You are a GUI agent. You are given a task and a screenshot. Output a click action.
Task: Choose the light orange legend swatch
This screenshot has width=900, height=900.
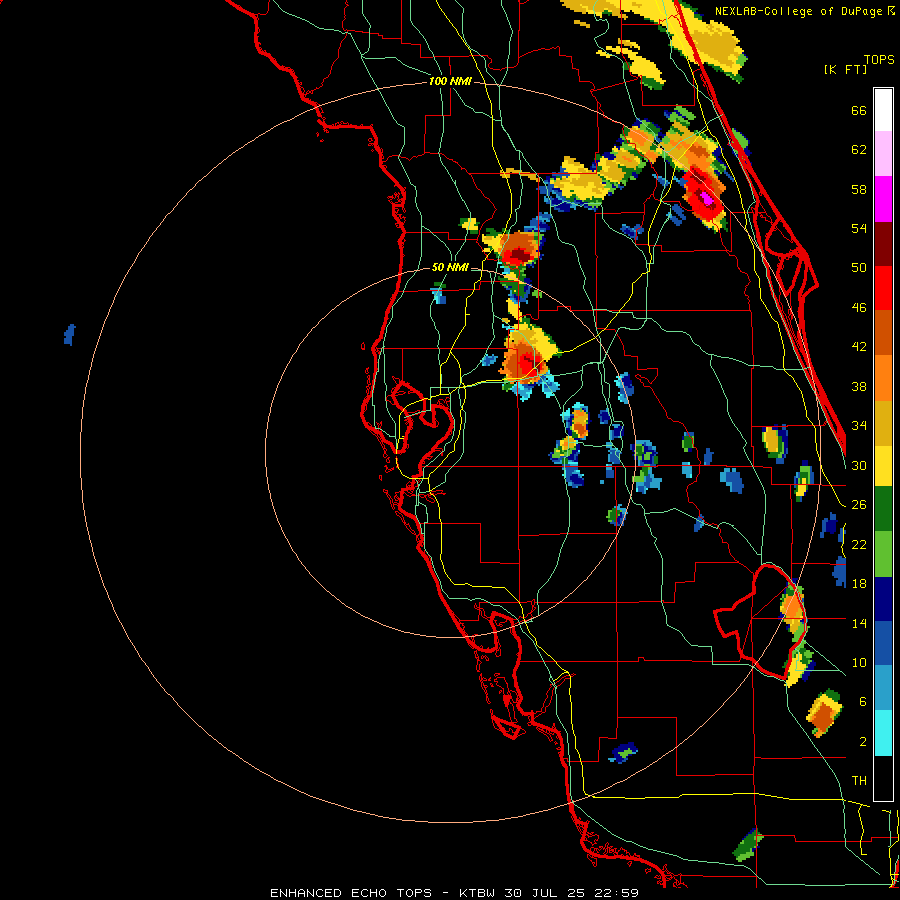click(883, 378)
